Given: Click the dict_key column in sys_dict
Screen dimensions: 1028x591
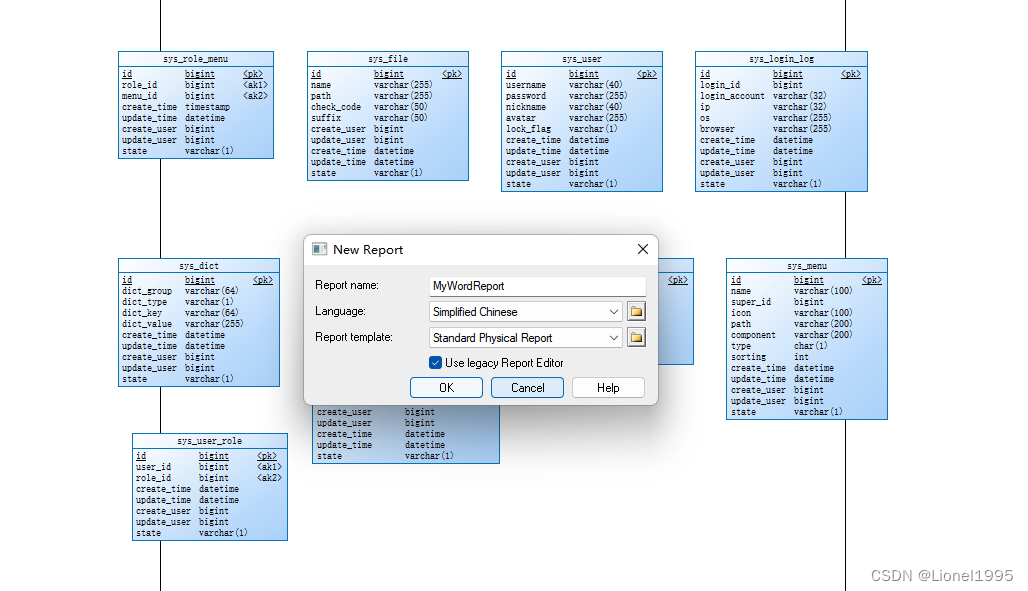Looking at the screenshot, I should 142,313.
